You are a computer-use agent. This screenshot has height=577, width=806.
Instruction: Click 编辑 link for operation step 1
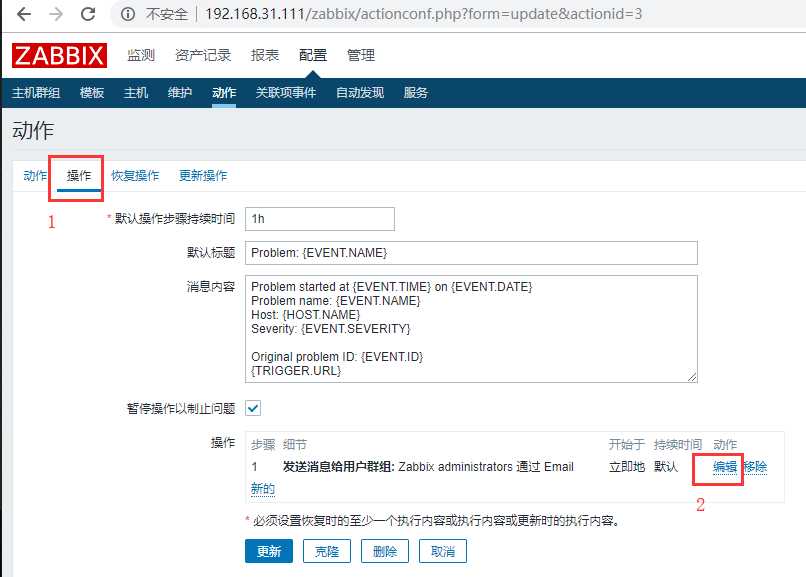725,467
